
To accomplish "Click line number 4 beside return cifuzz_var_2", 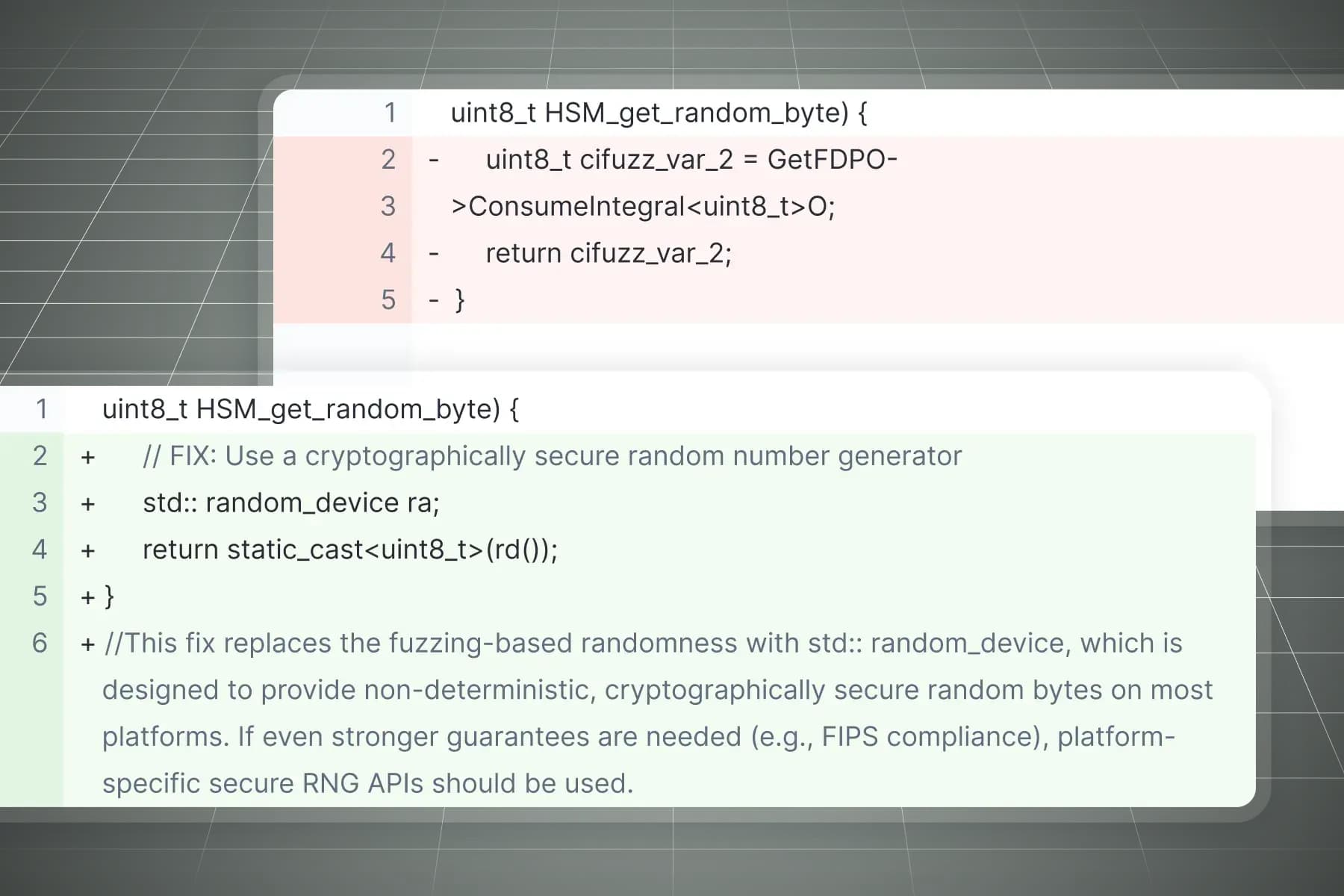I will [x=388, y=253].
